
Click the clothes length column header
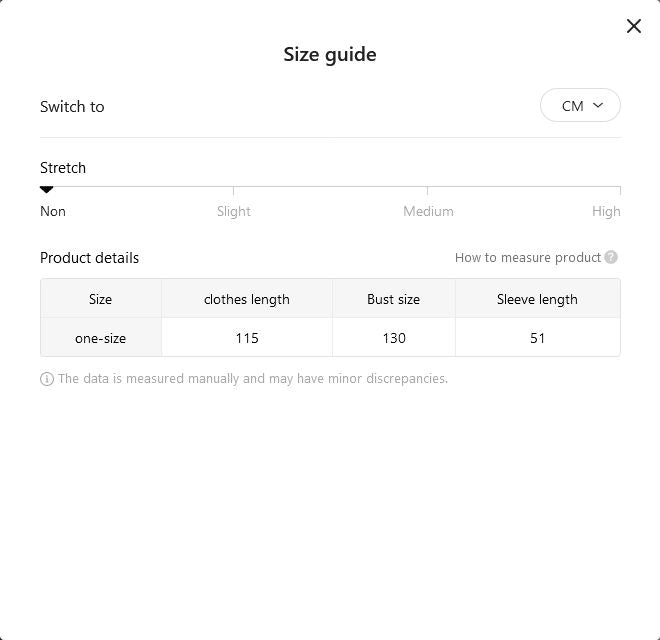(247, 299)
